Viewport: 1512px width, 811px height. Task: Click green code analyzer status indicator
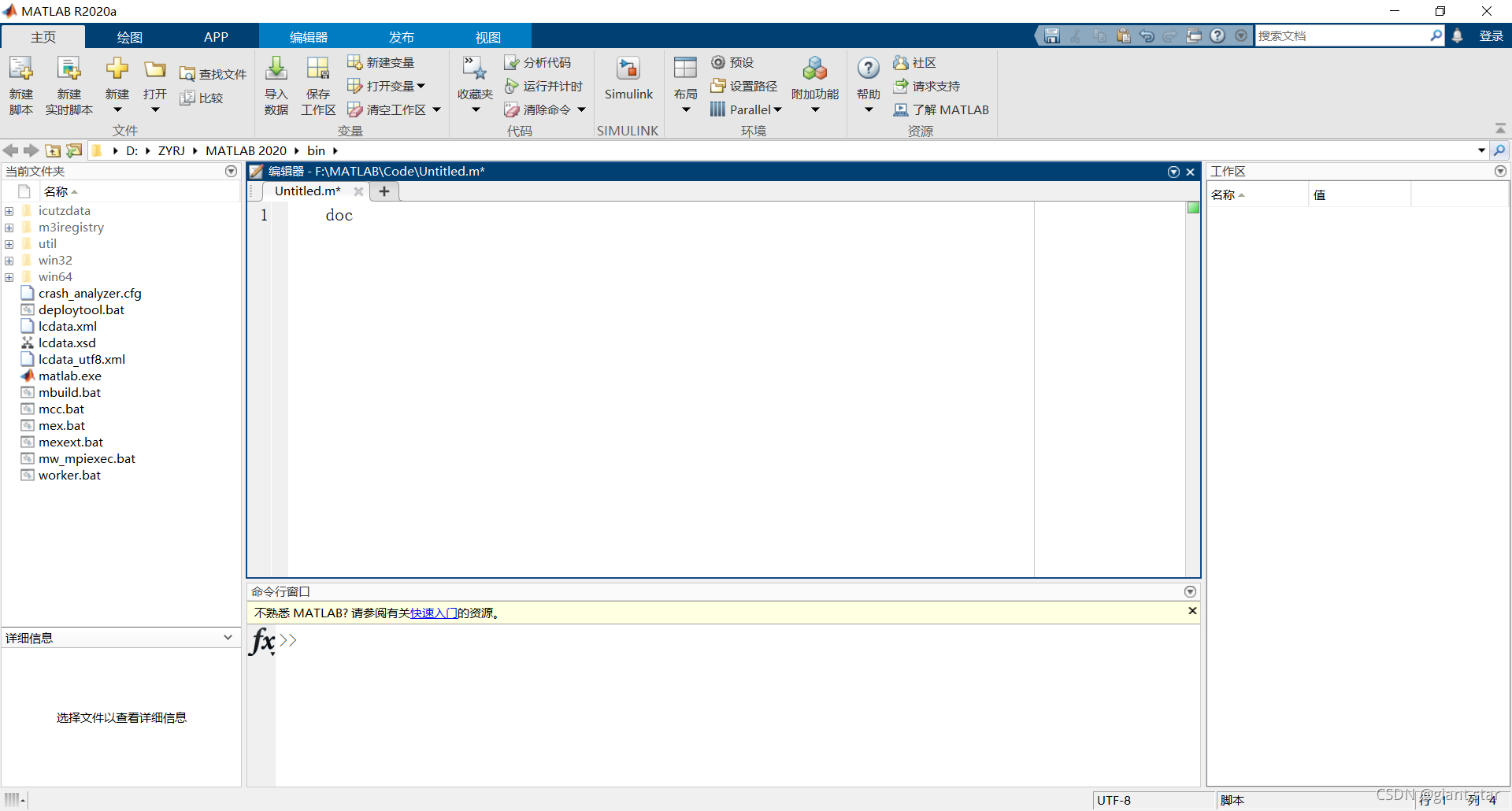pos(1193,208)
